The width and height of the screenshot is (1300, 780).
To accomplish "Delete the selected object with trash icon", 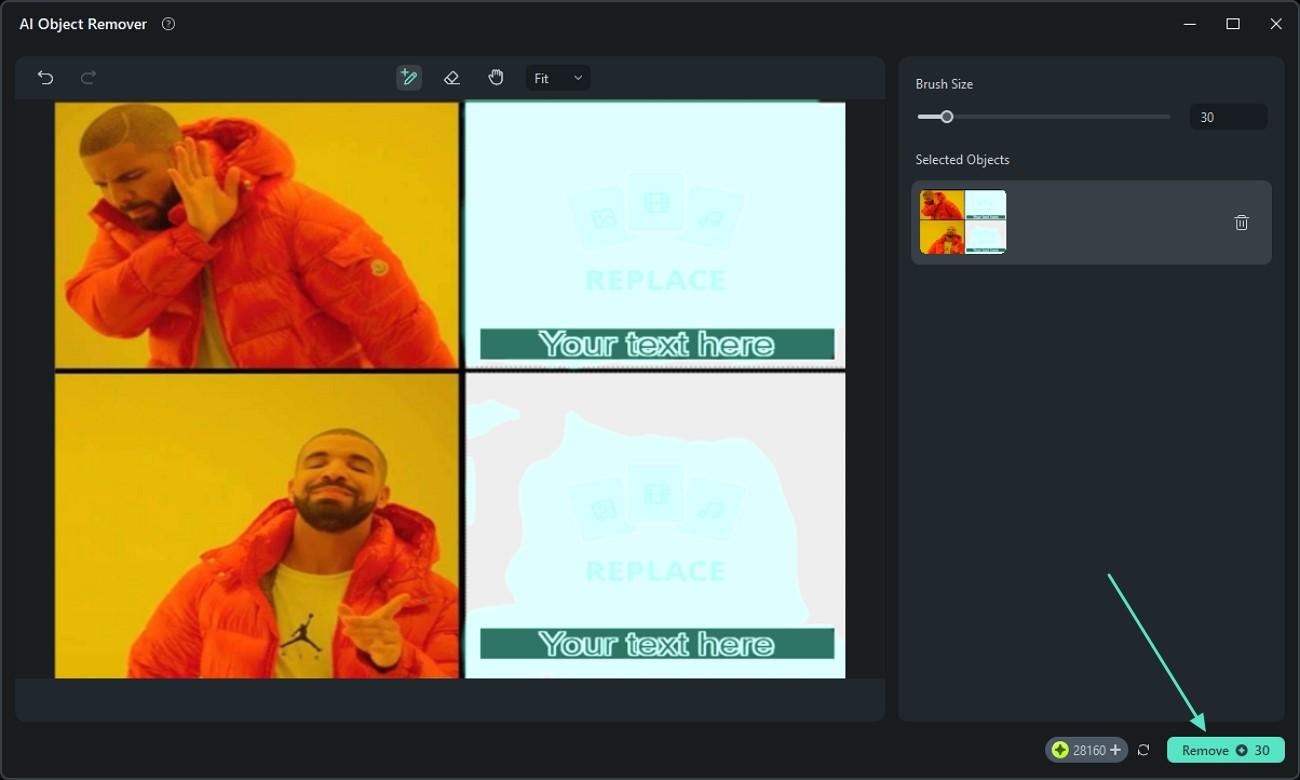I will point(1241,222).
